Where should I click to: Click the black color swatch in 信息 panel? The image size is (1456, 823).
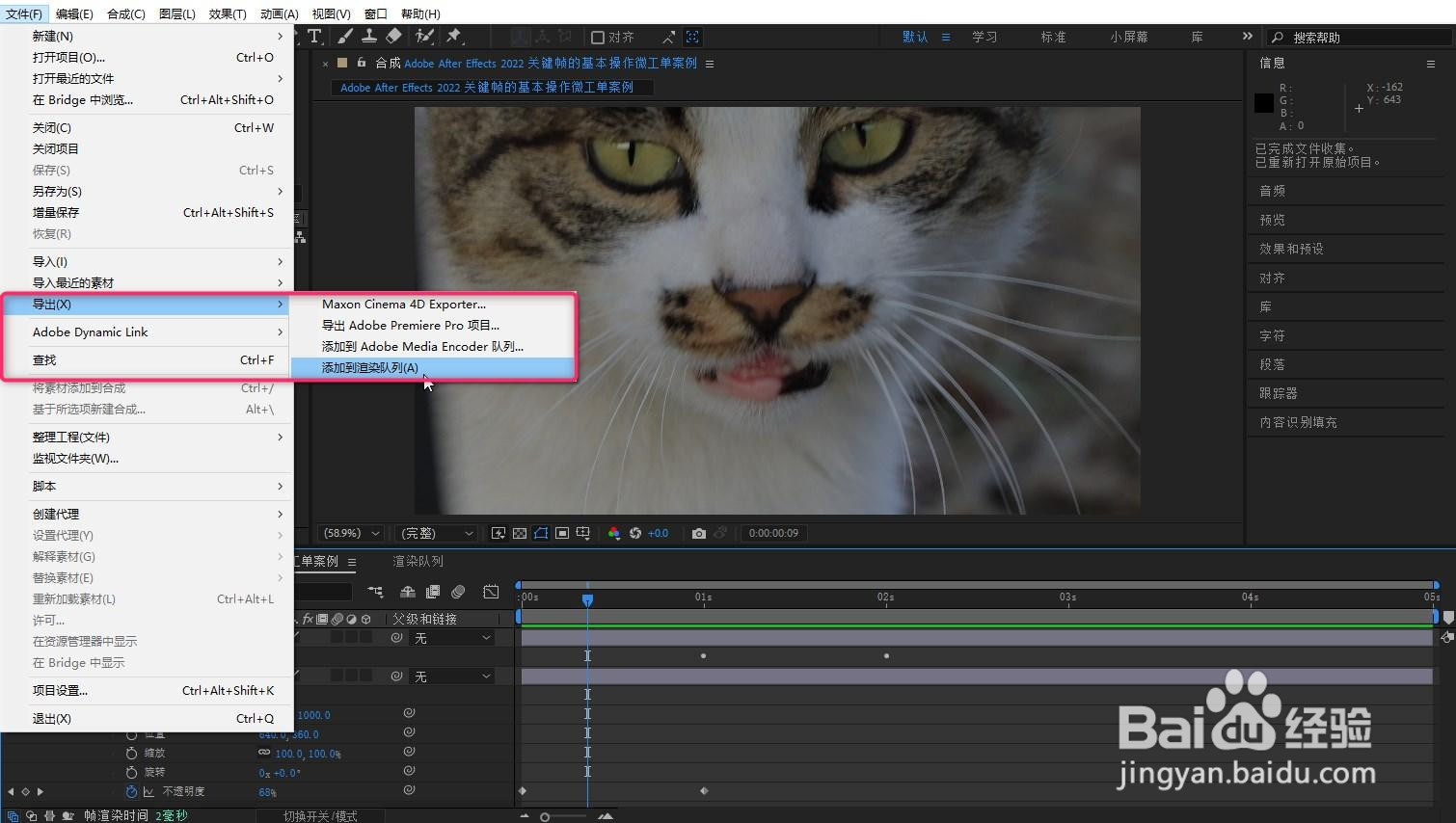coord(1264,103)
